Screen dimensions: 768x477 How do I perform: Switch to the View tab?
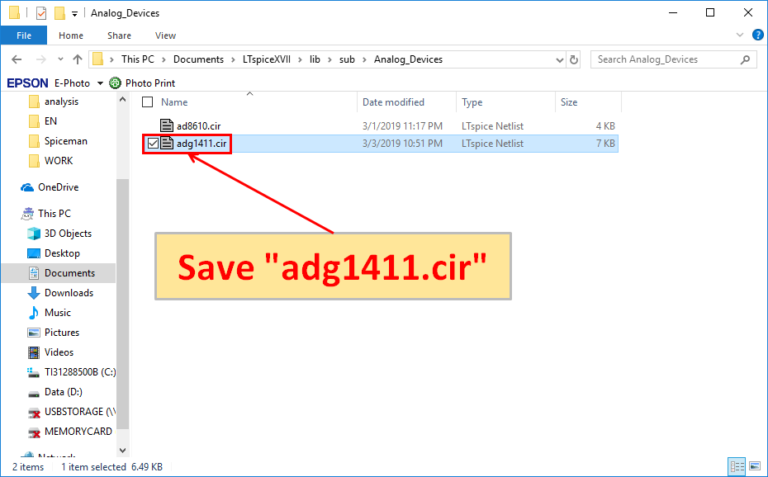click(165, 35)
